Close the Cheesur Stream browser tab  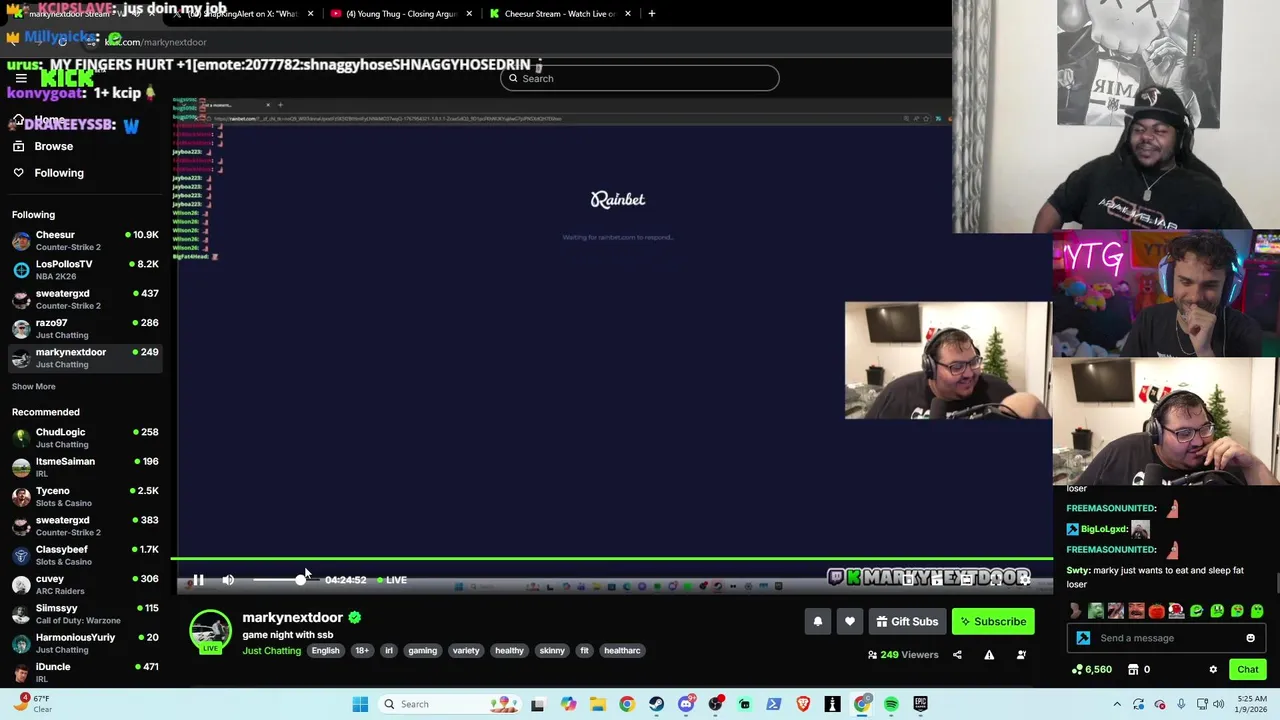point(628,14)
